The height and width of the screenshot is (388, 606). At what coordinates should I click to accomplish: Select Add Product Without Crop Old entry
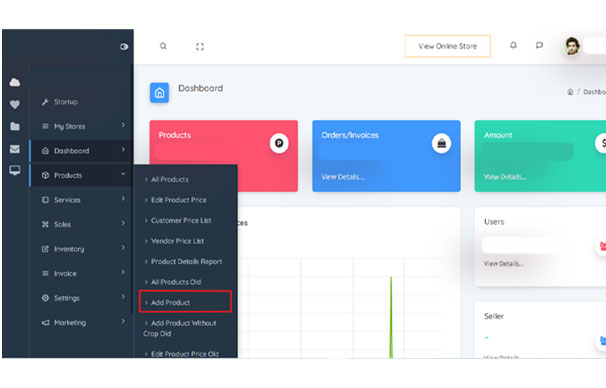click(180, 328)
